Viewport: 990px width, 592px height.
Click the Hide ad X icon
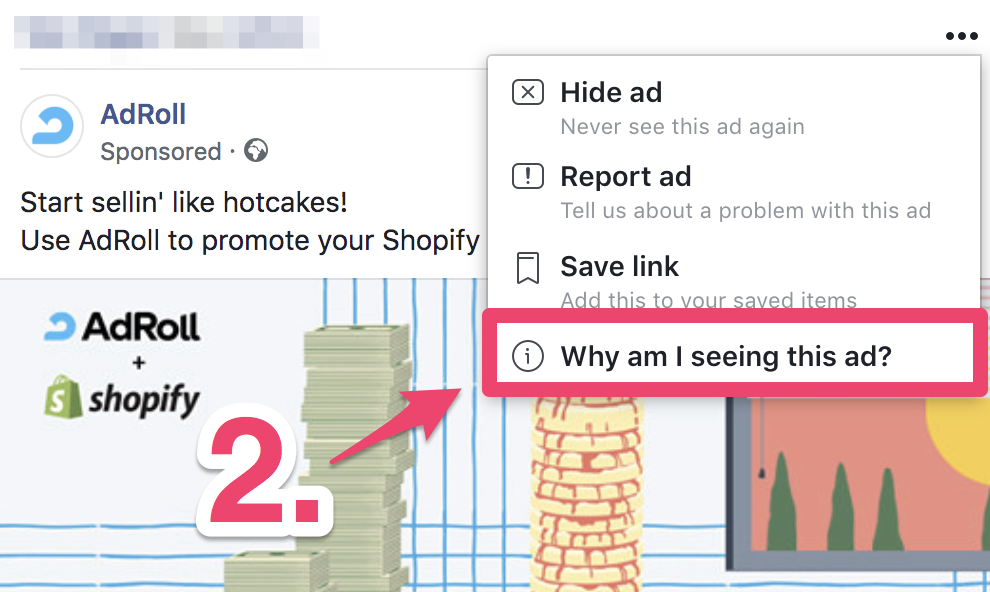click(527, 92)
